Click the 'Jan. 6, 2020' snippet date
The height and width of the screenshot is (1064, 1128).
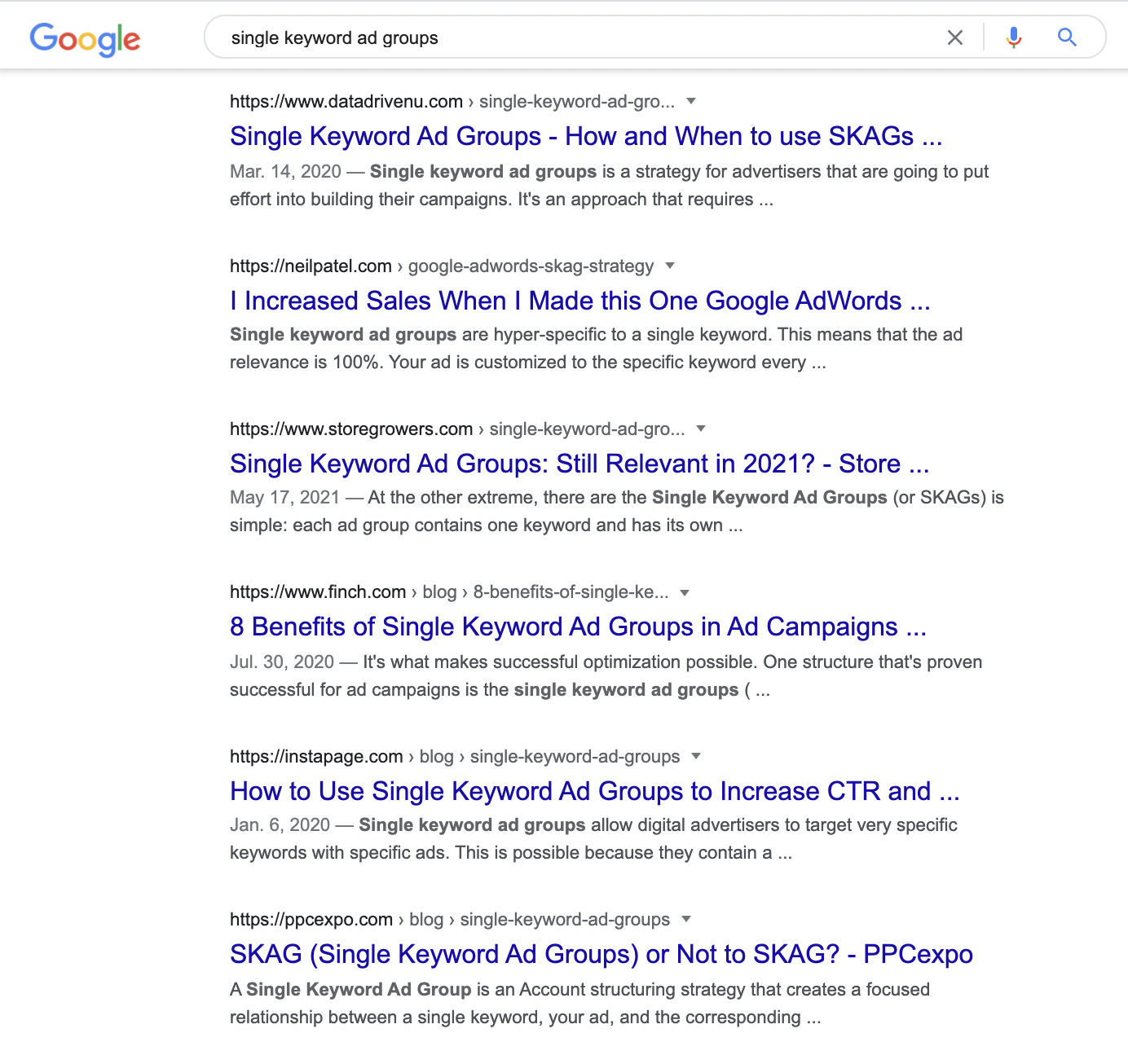(x=280, y=825)
